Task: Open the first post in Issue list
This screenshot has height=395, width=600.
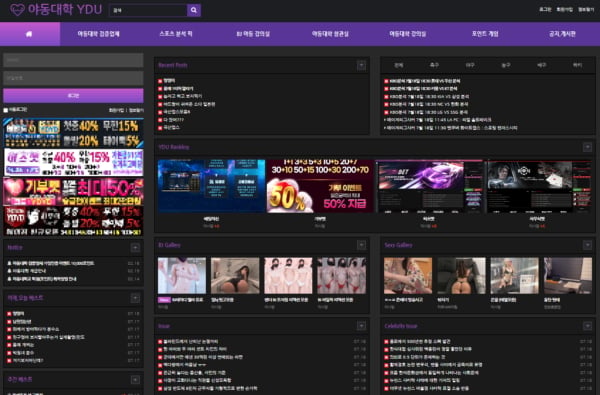Action: tap(191, 341)
